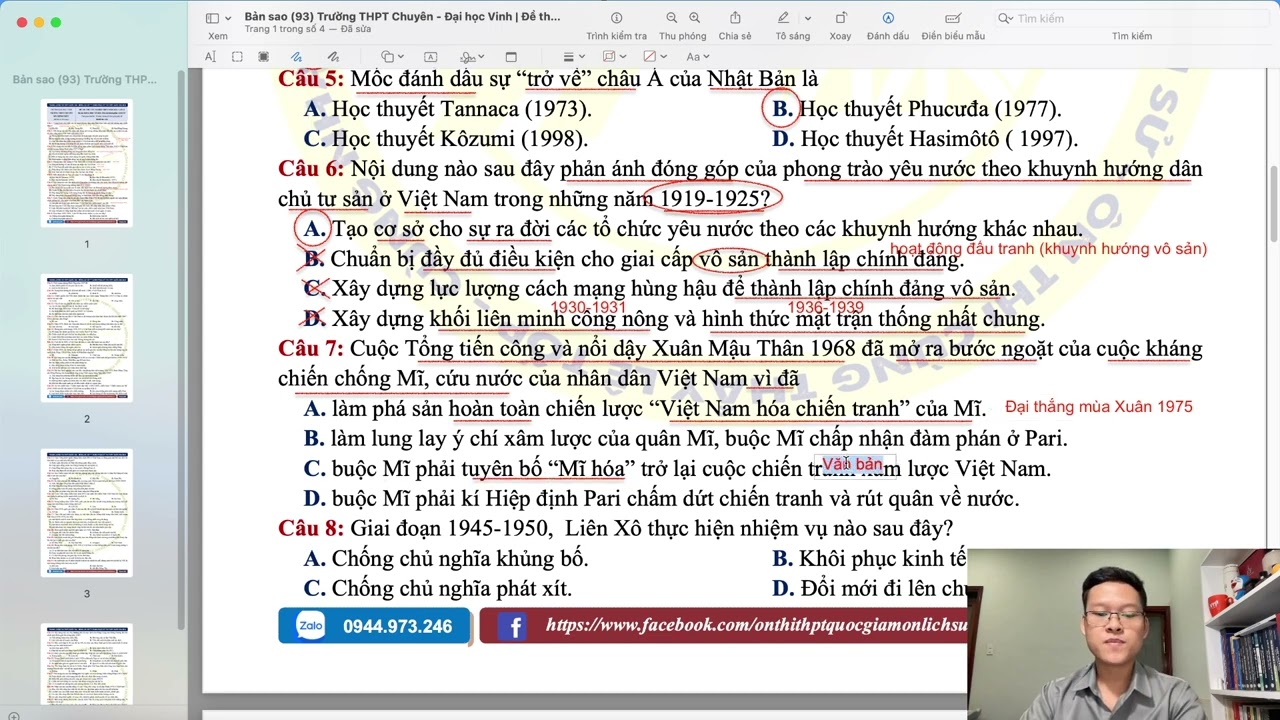Screen dimensions: 1280x720
Task: Click the Câu 7 heading label
Action: [311, 349]
